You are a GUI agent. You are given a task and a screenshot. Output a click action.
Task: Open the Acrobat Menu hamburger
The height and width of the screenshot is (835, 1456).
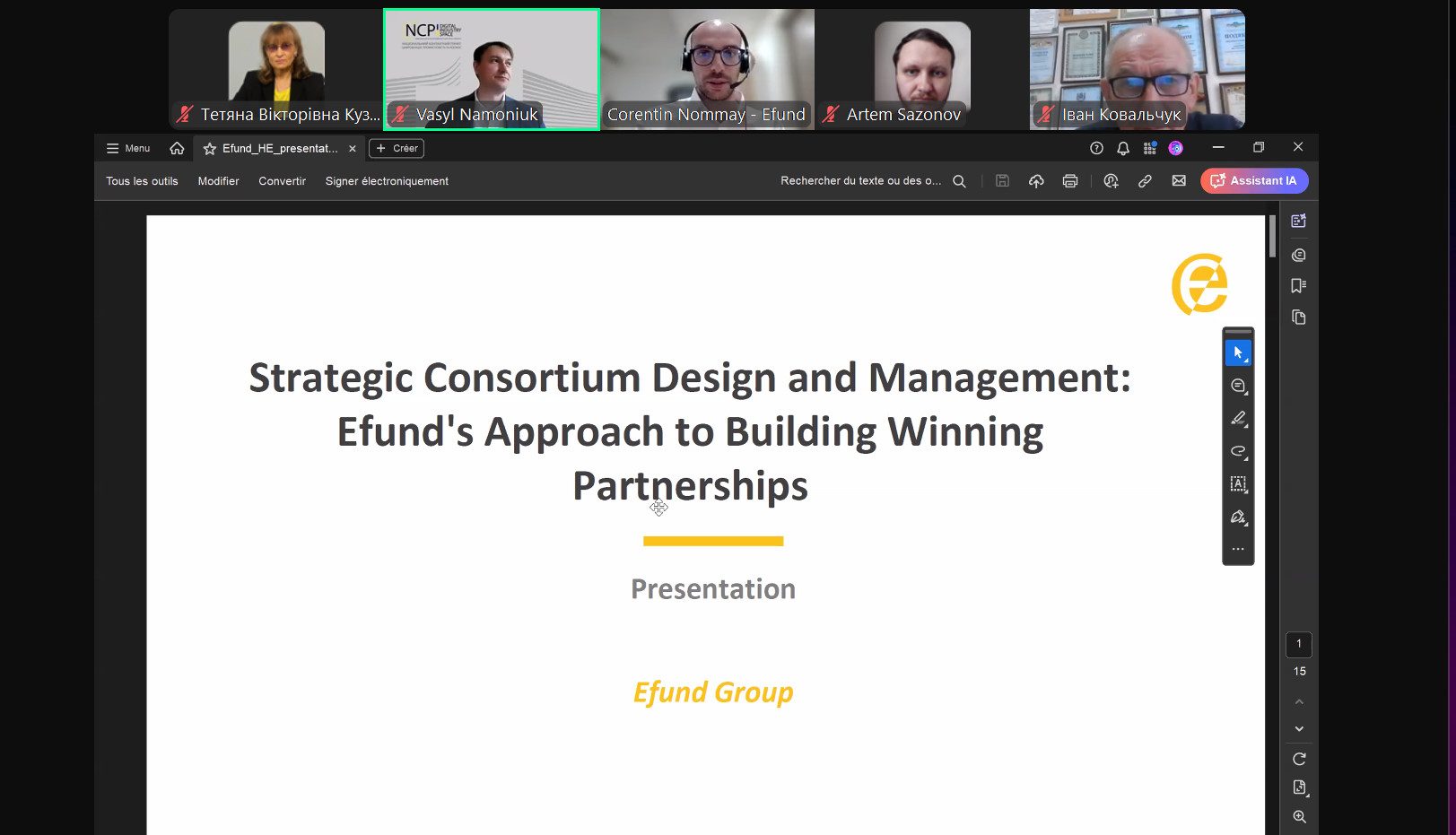point(127,148)
